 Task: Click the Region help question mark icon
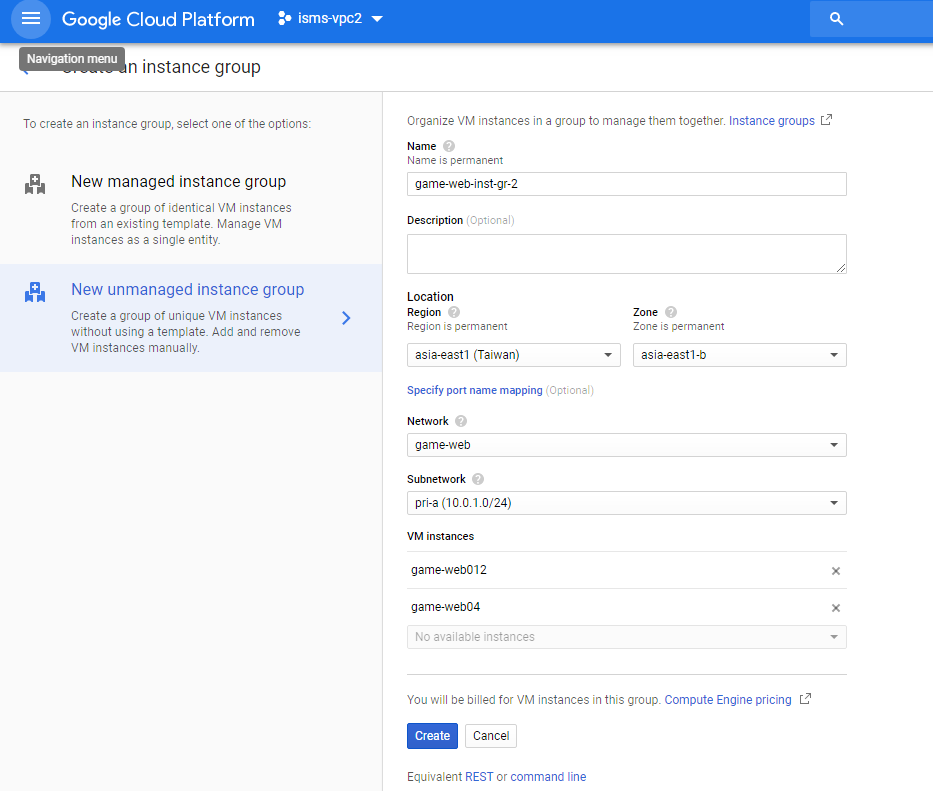click(x=454, y=312)
